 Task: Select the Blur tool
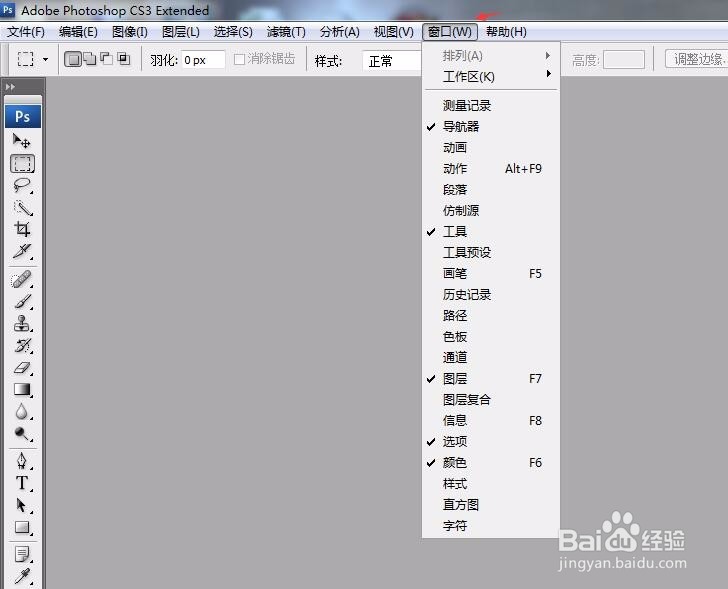point(22,412)
